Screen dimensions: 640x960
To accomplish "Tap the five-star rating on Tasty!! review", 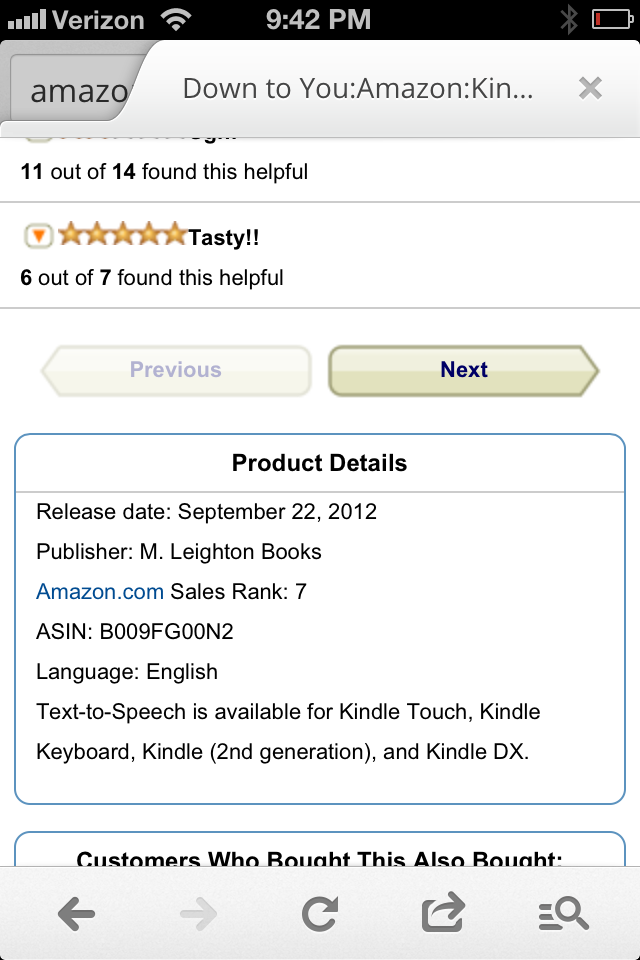I will (122, 236).
